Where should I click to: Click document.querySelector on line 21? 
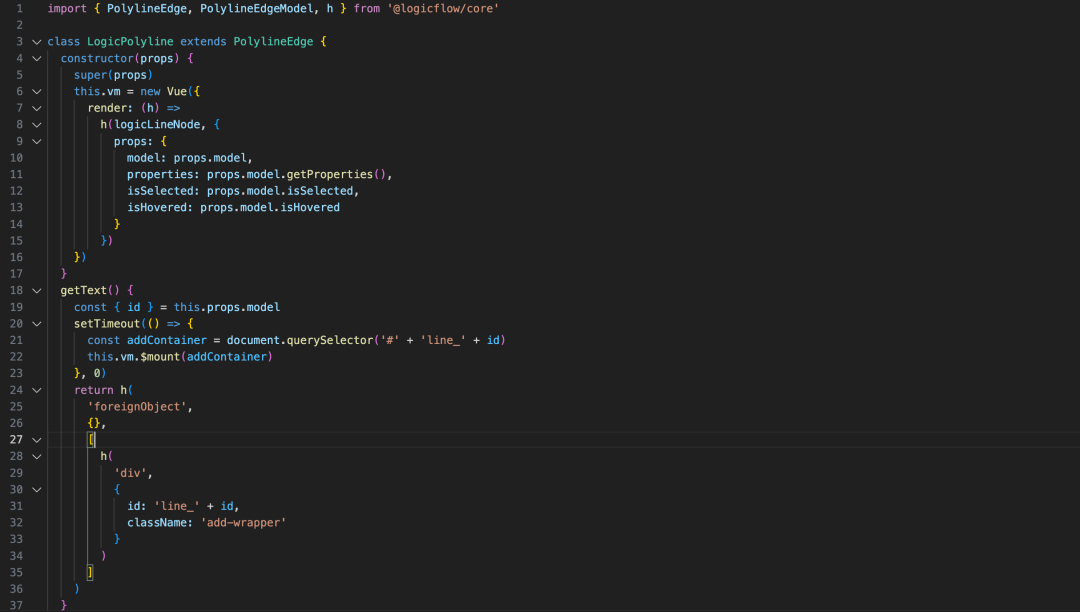click(x=300, y=340)
